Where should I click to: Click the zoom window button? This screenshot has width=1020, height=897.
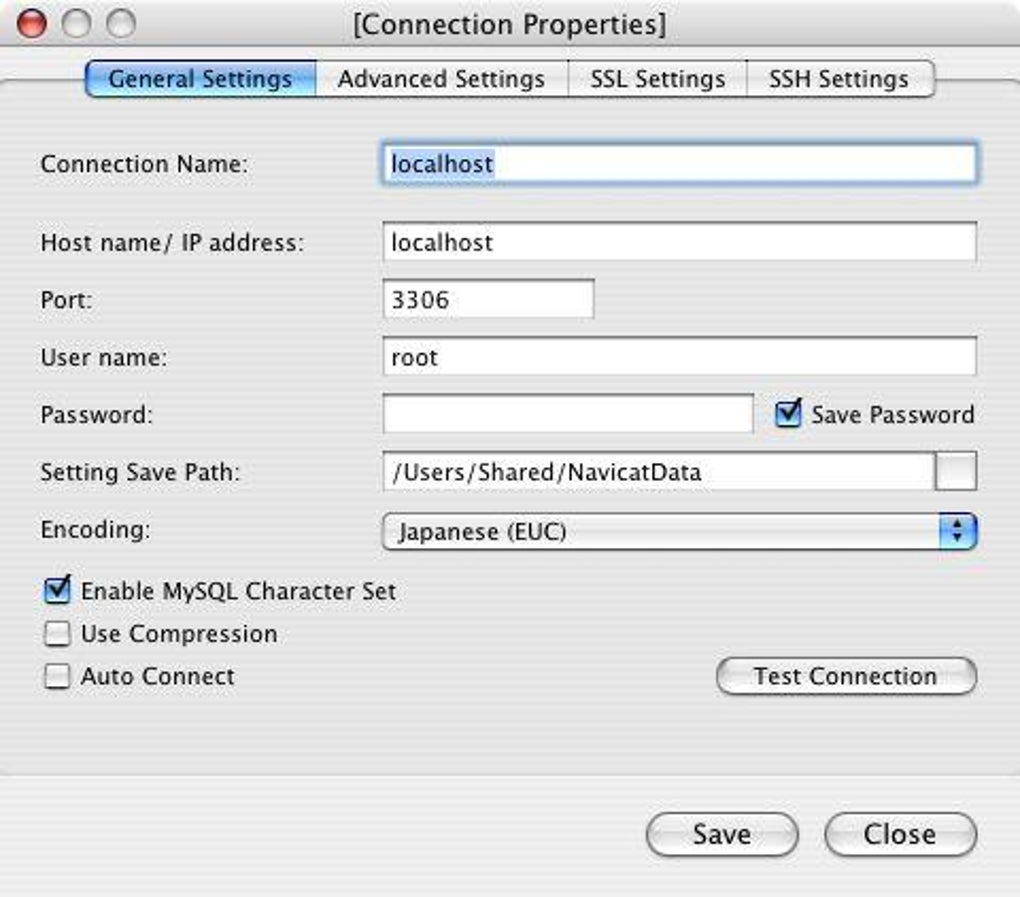[x=120, y=23]
